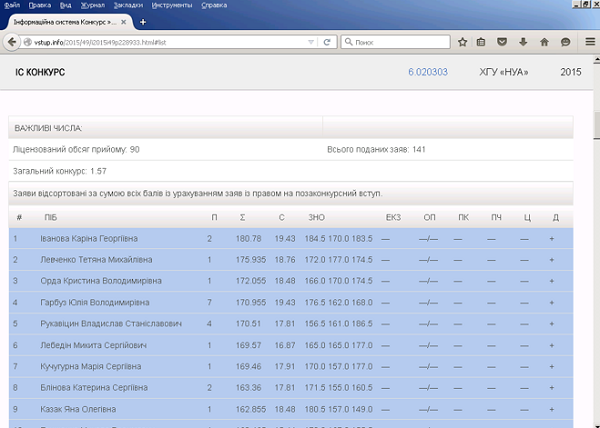Go to the Home page icon
The height and width of the screenshot is (428, 600).
tap(544, 42)
